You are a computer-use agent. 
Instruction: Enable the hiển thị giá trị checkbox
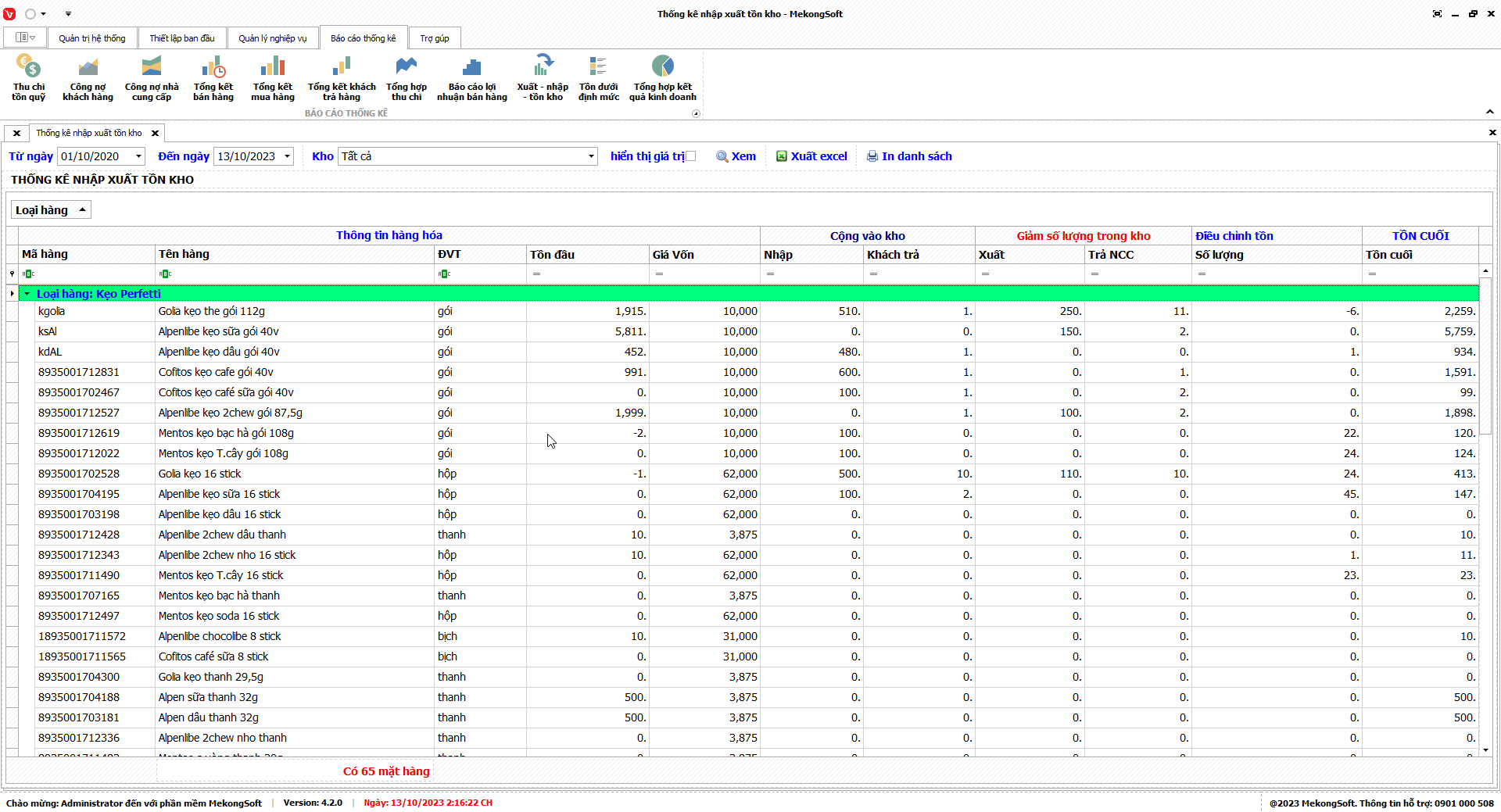(690, 156)
